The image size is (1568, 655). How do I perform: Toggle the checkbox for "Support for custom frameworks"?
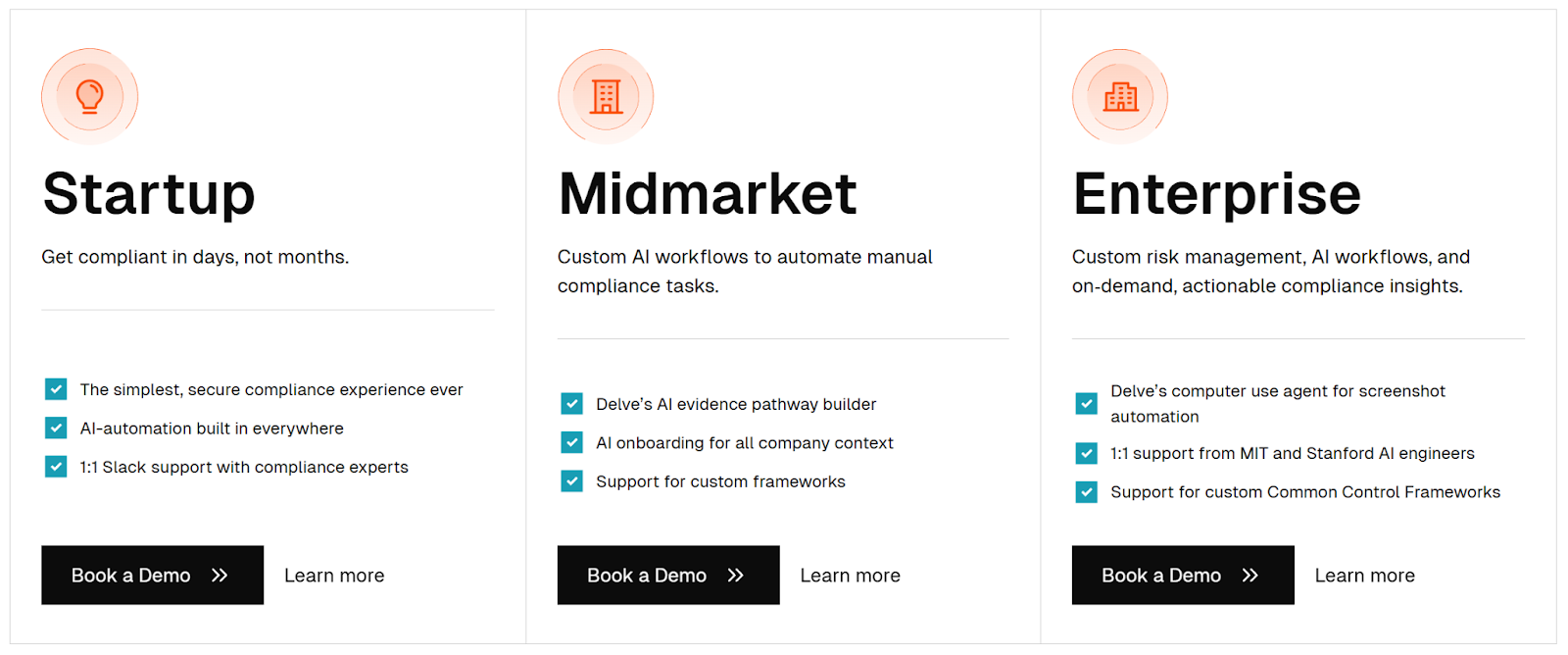pos(571,481)
